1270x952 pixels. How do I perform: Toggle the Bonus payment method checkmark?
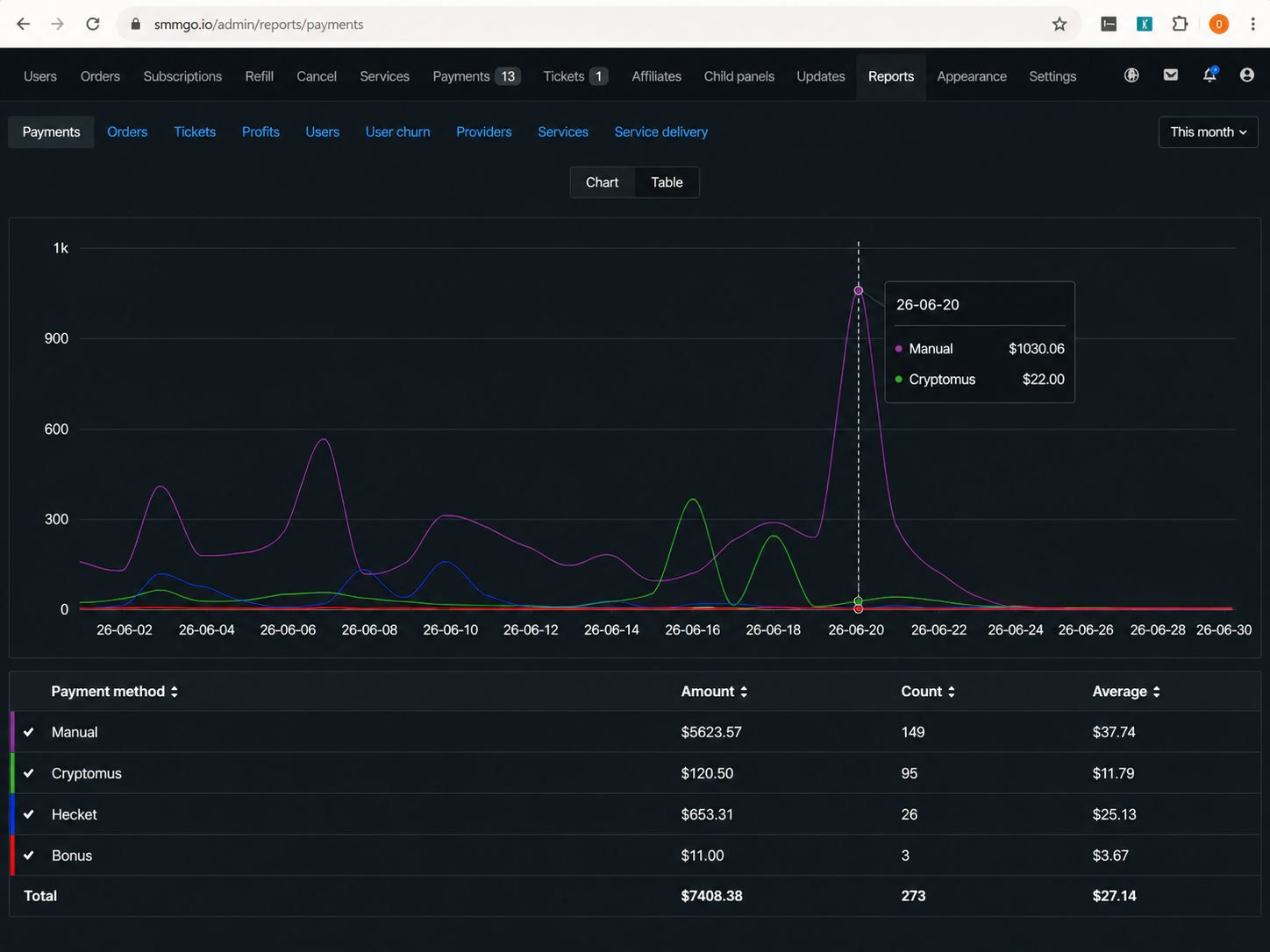pos(29,856)
